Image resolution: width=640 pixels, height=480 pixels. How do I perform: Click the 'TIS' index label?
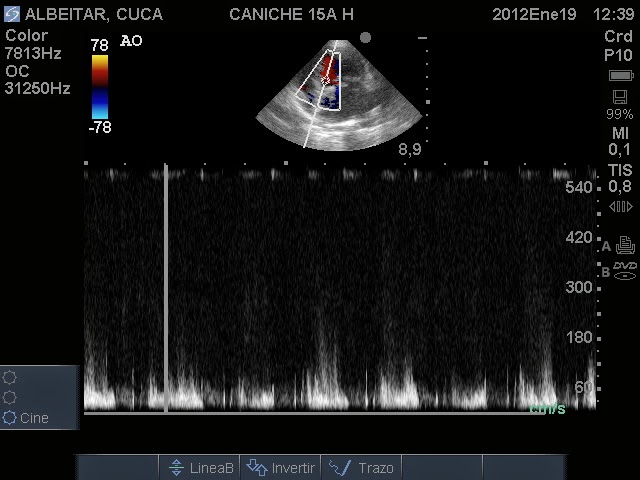click(x=620, y=170)
